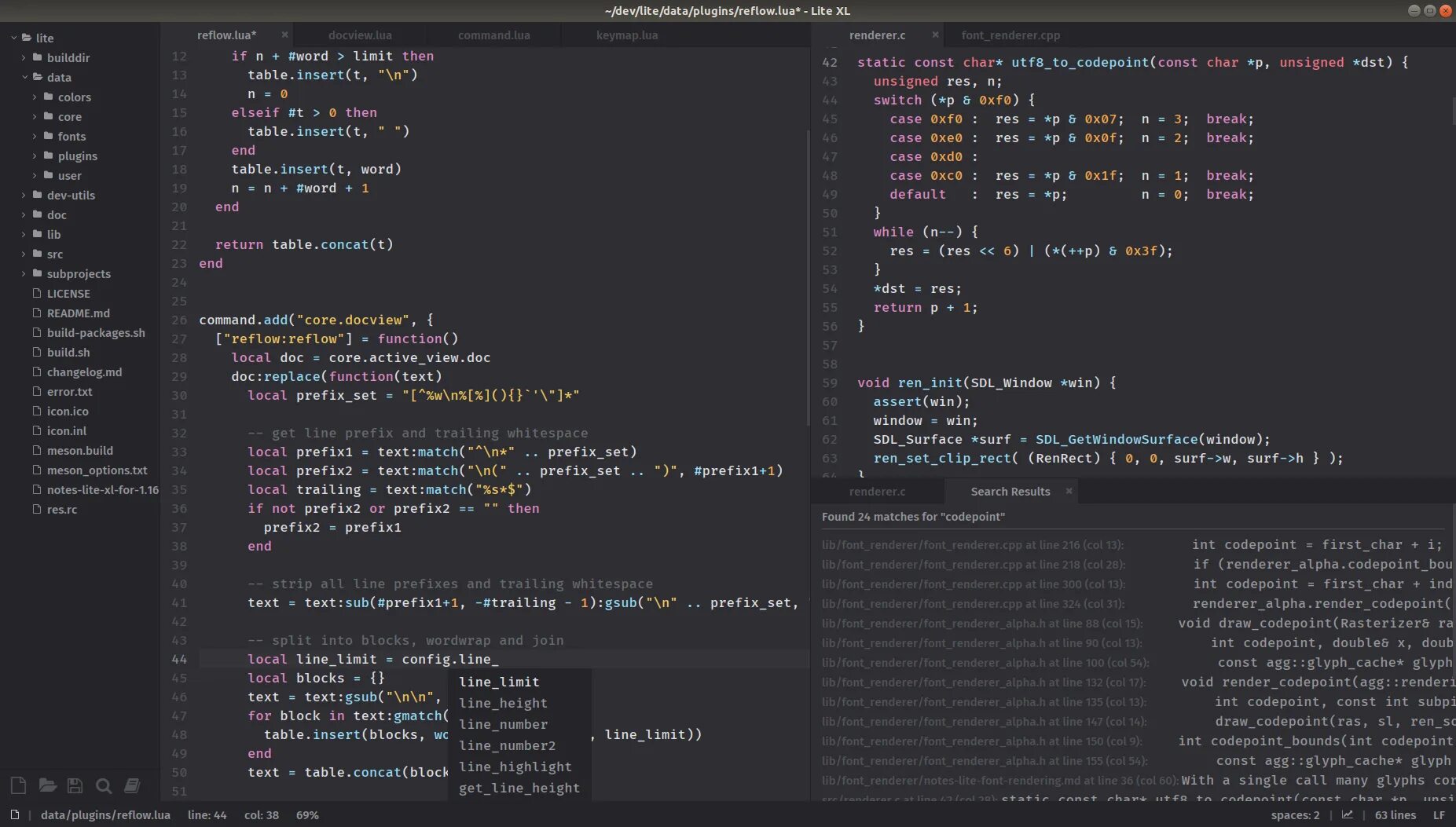1456x827 pixels.
Task: Click the document icon in the status bar
Action: pos(14,814)
